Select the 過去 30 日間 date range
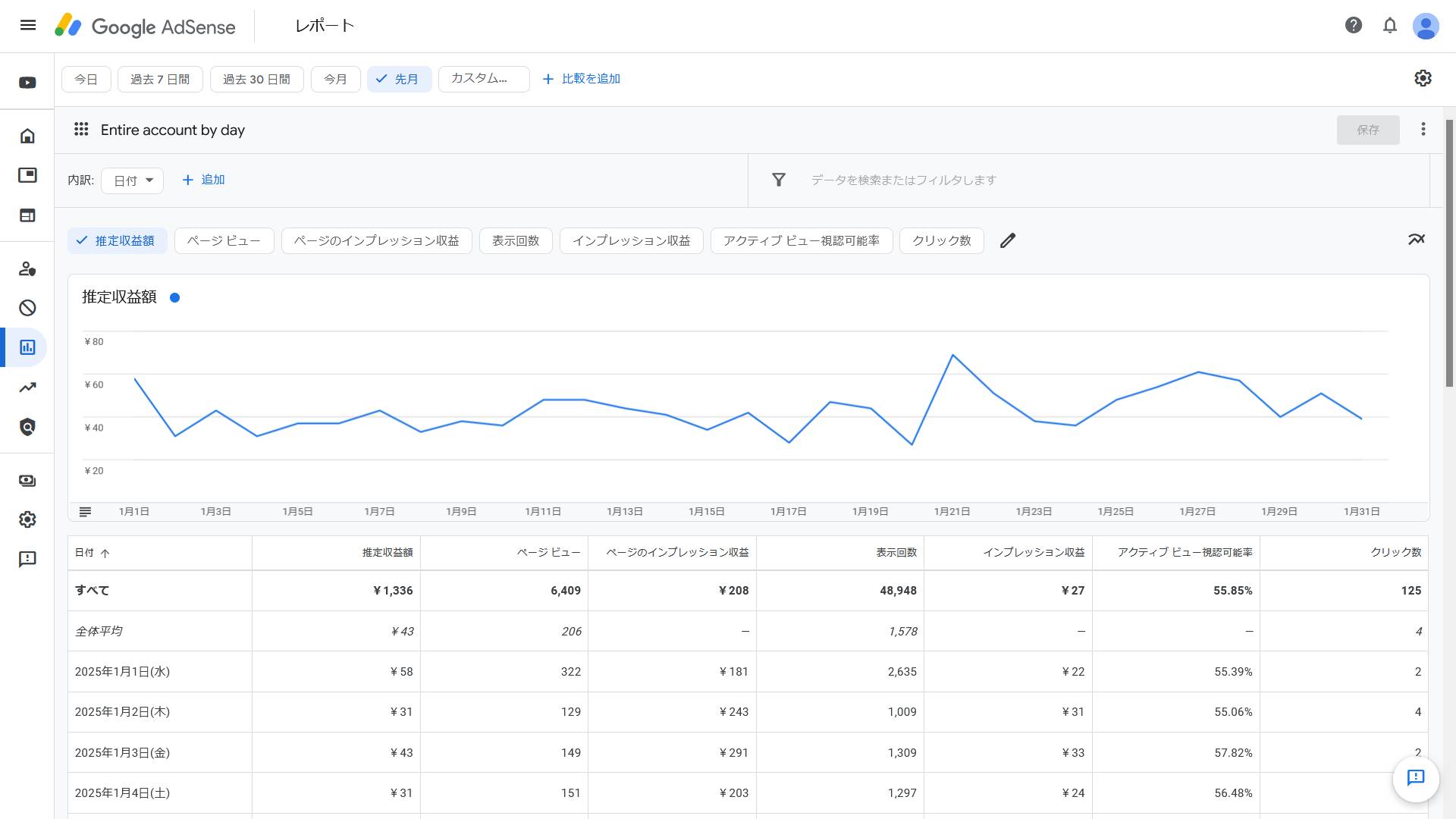Screen dimensions: 1456x819 click(x=256, y=79)
